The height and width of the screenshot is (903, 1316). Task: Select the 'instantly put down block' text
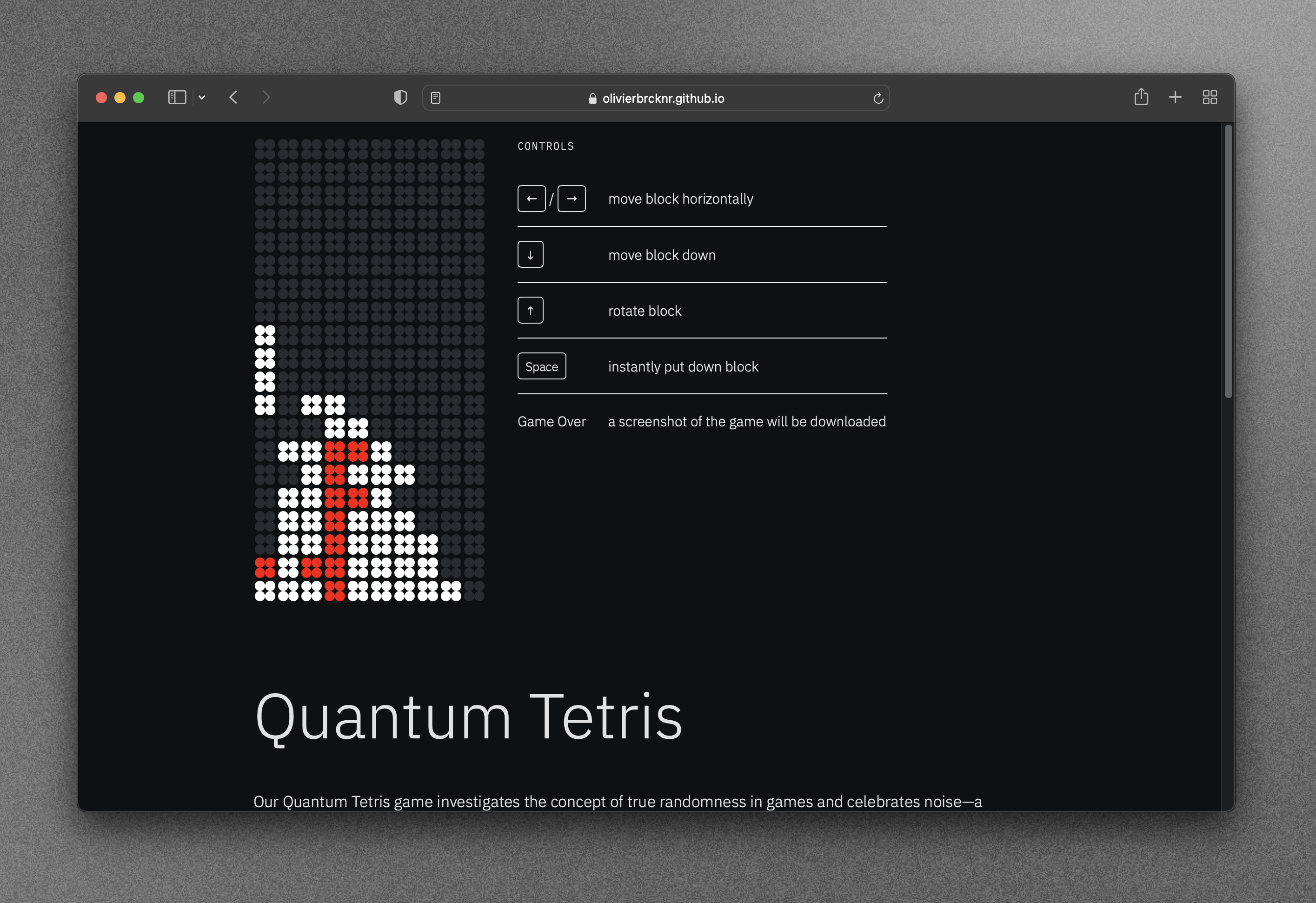pyautogui.click(x=683, y=367)
